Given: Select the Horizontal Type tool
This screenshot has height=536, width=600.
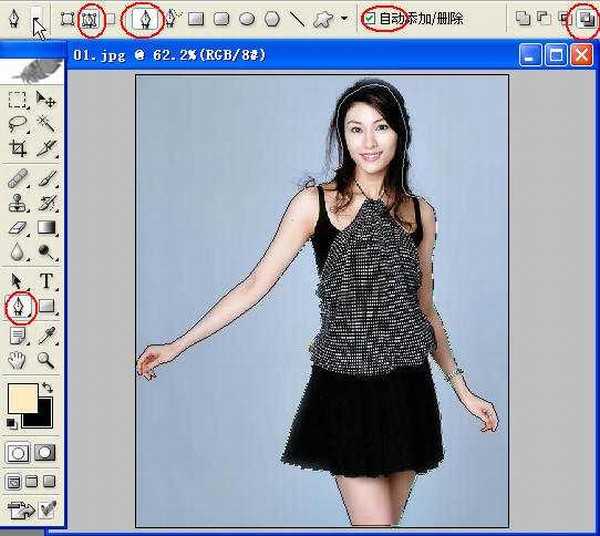Looking at the screenshot, I should (46, 281).
